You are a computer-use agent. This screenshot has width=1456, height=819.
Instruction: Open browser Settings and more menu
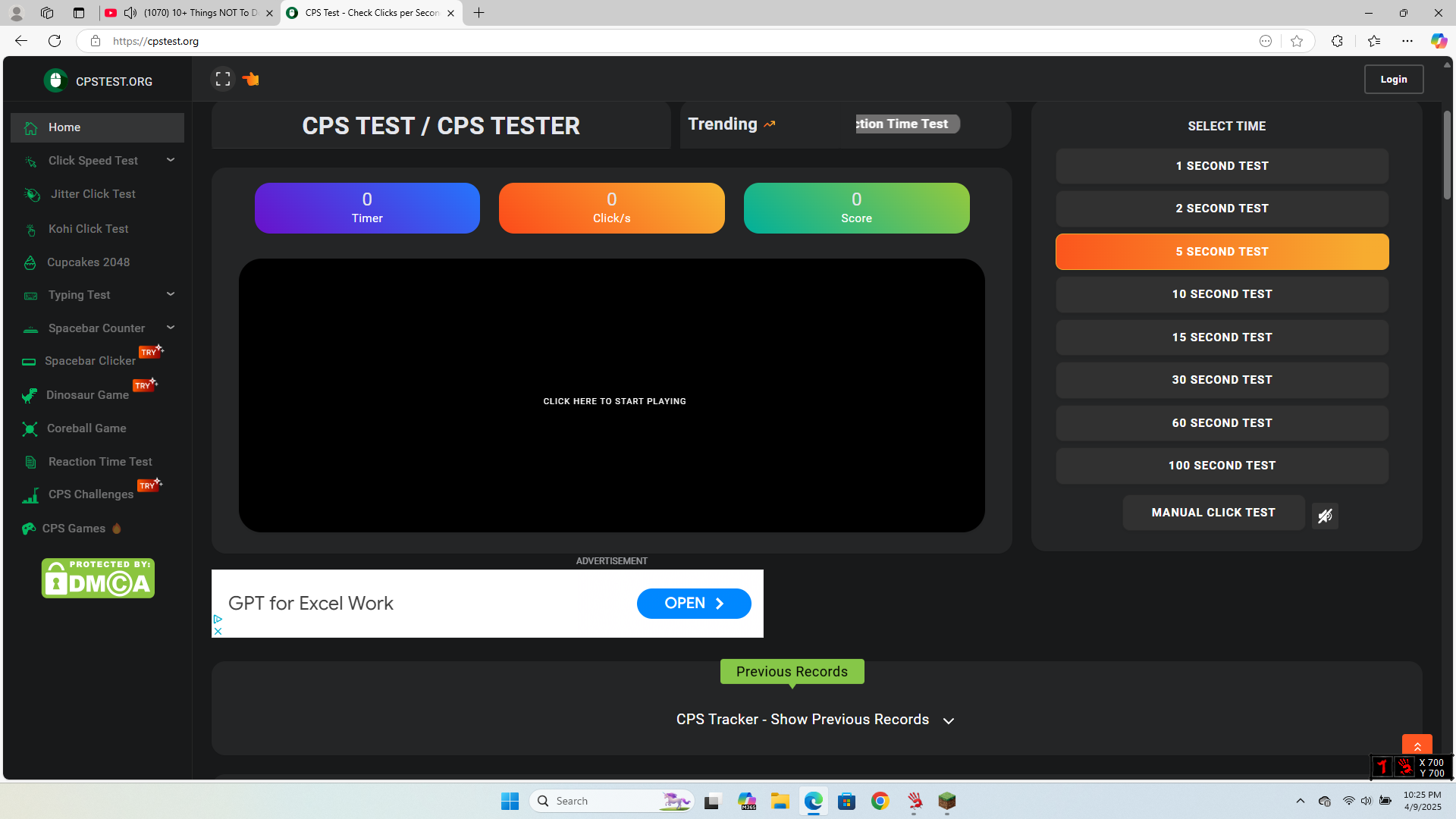click(1407, 41)
